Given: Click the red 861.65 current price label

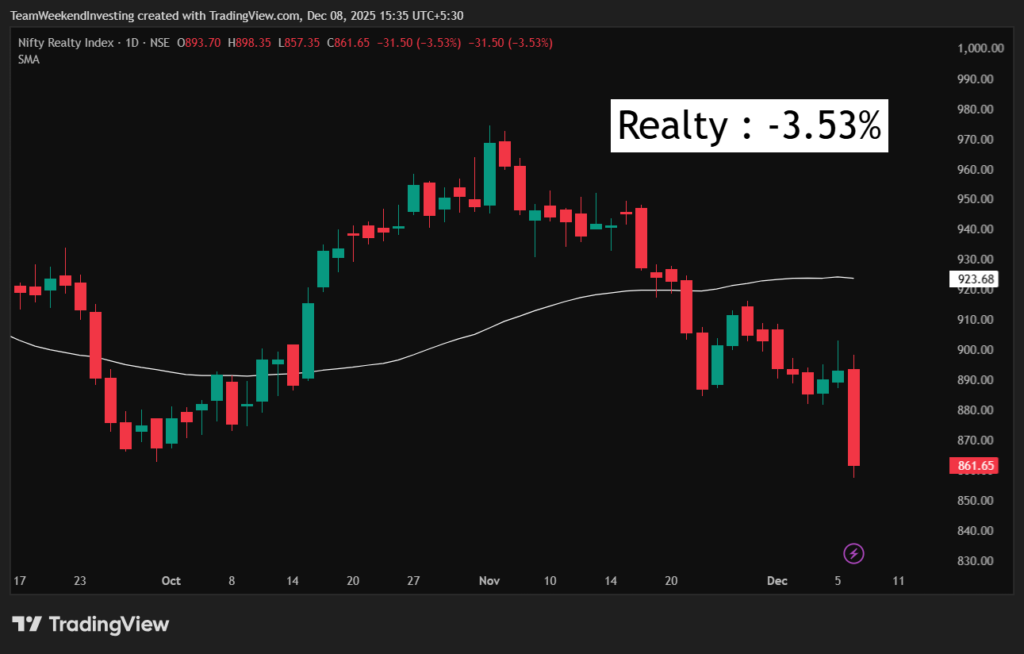Looking at the screenshot, I should tap(975, 466).
